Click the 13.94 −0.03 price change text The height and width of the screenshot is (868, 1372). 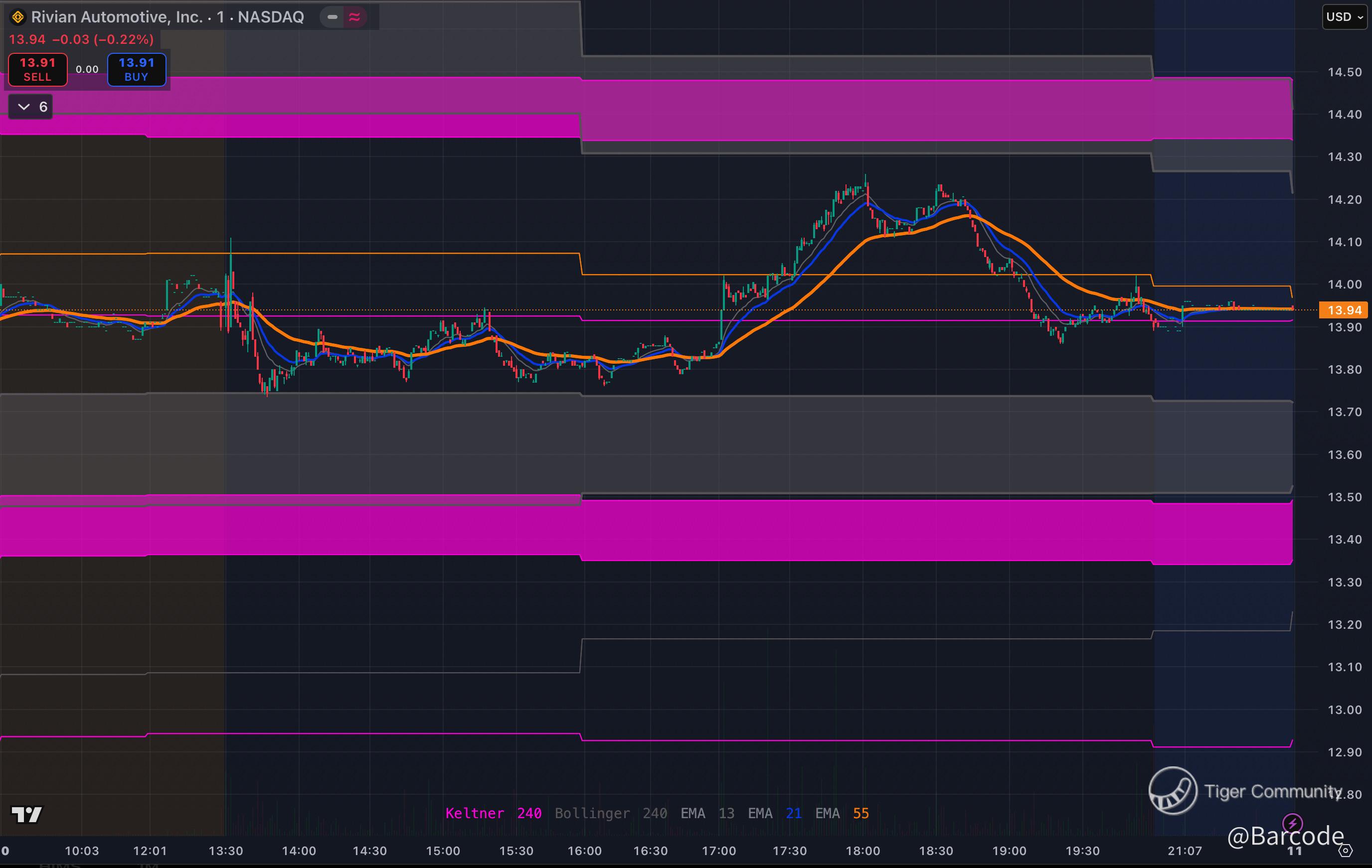(x=81, y=39)
